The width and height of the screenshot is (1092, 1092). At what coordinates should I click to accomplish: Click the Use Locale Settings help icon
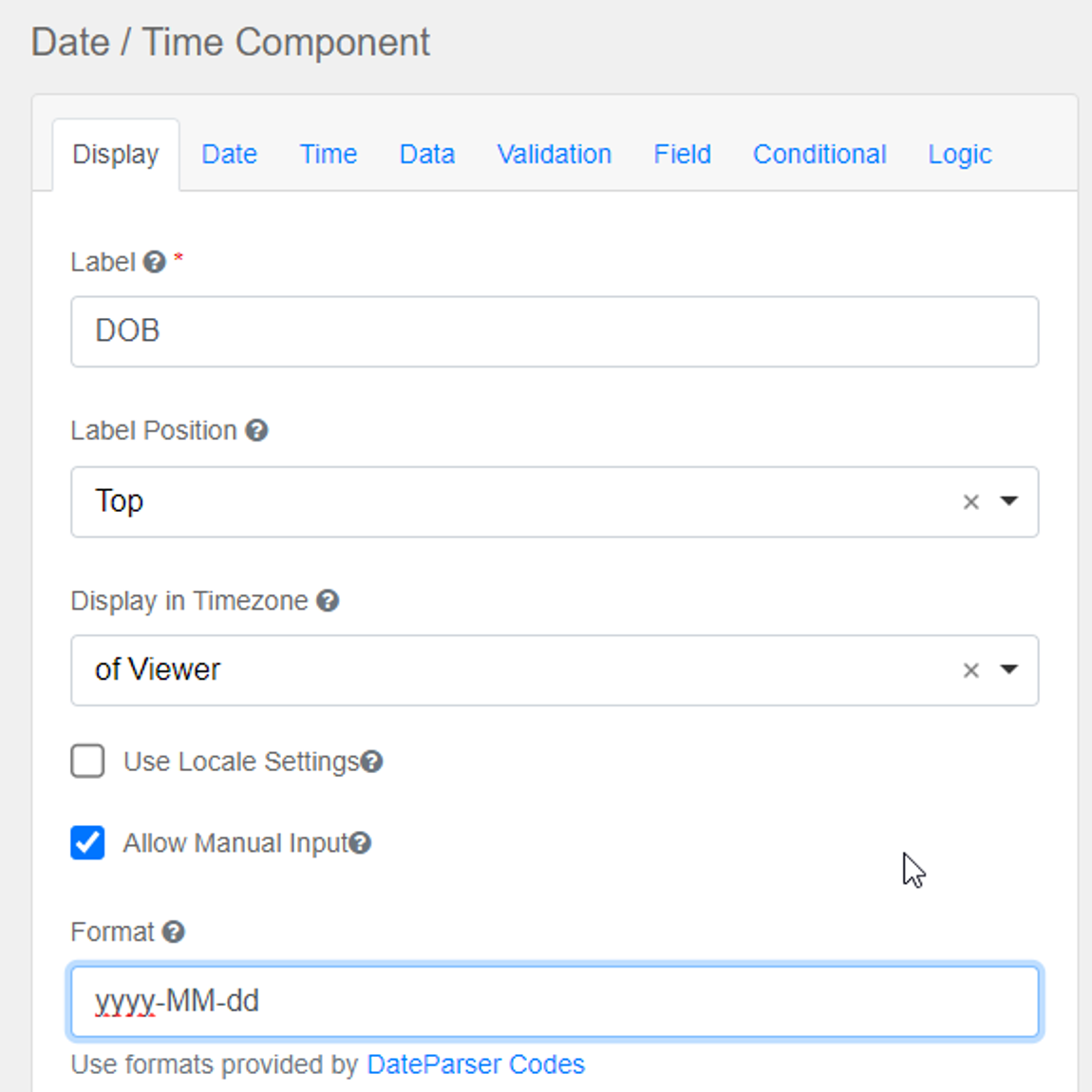click(372, 762)
